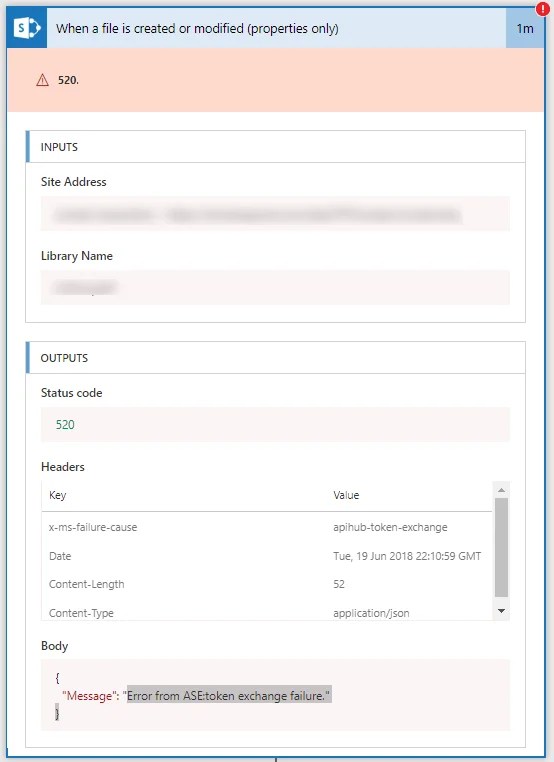Click the 1m duration label
This screenshot has height=762, width=554.
(x=525, y=29)
